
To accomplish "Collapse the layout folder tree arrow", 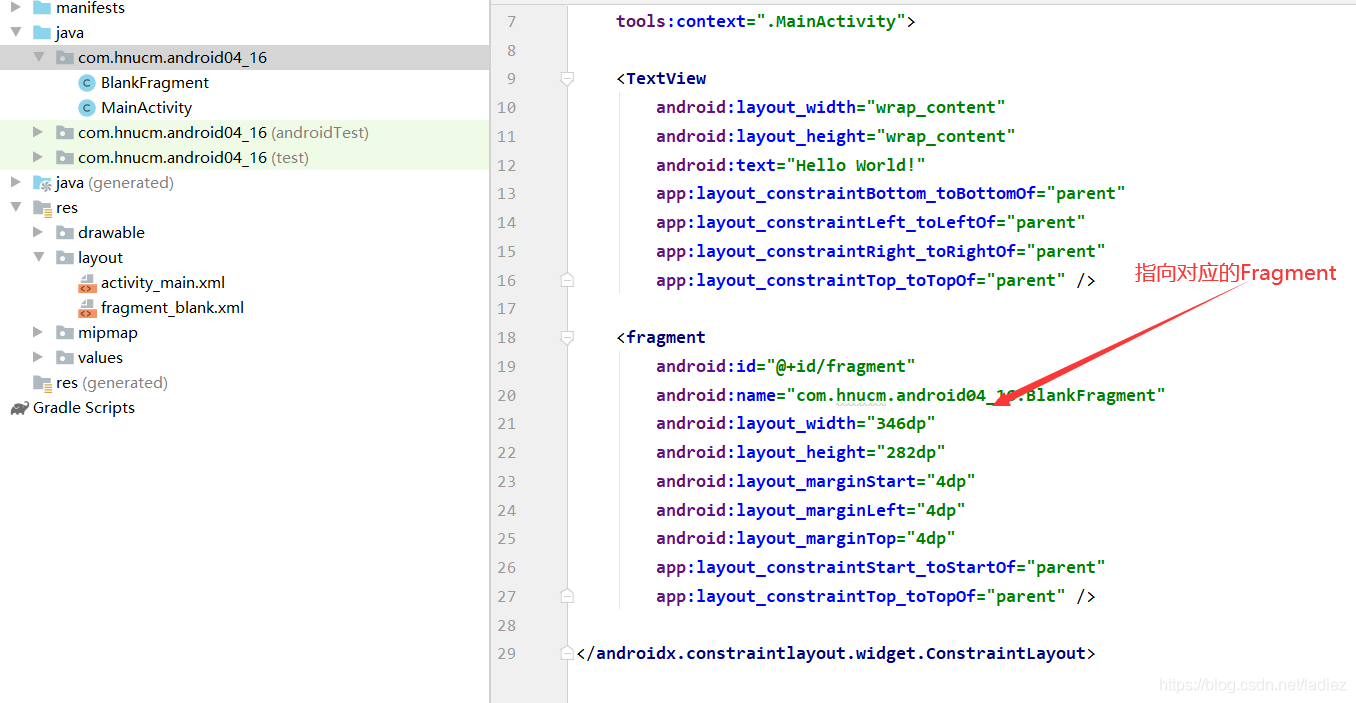I will [38, 258].
